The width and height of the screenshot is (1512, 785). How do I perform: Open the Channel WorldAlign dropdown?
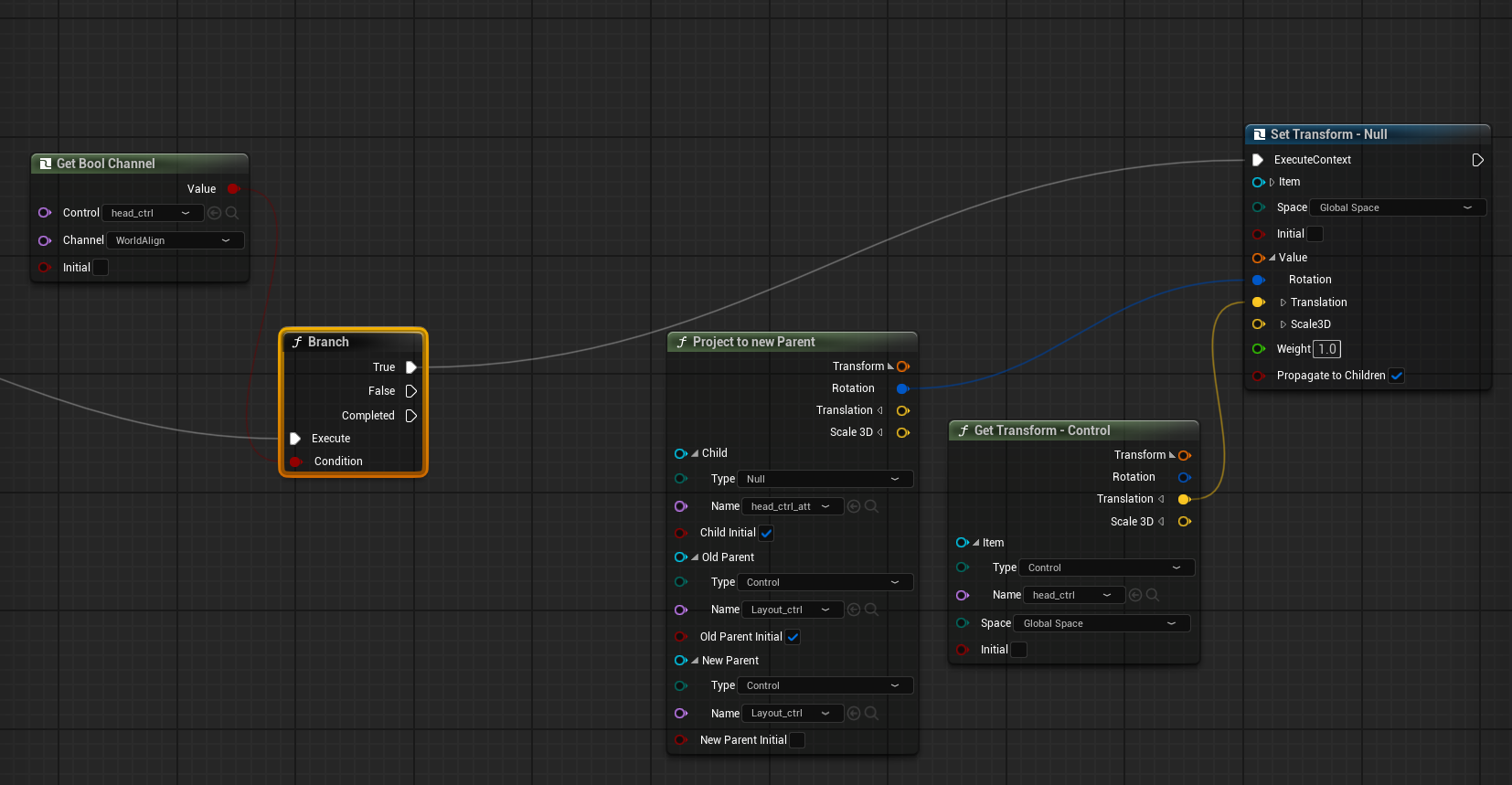[x=176, y=240]
